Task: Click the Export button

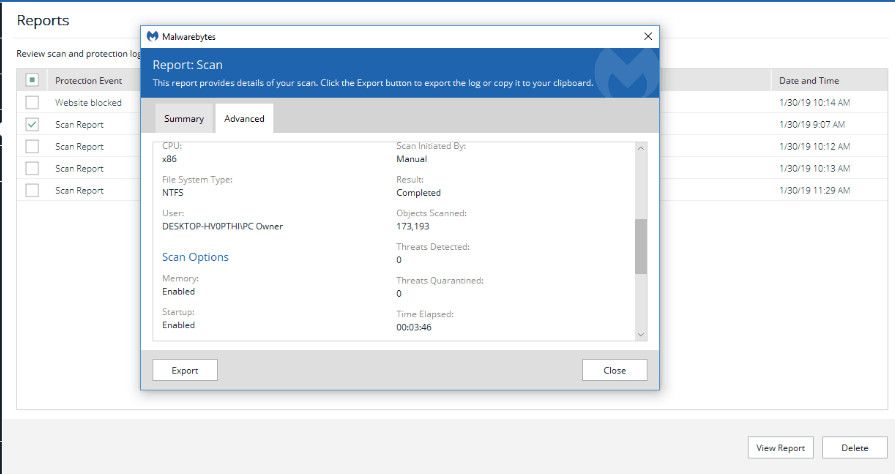Action: (185, 370)
